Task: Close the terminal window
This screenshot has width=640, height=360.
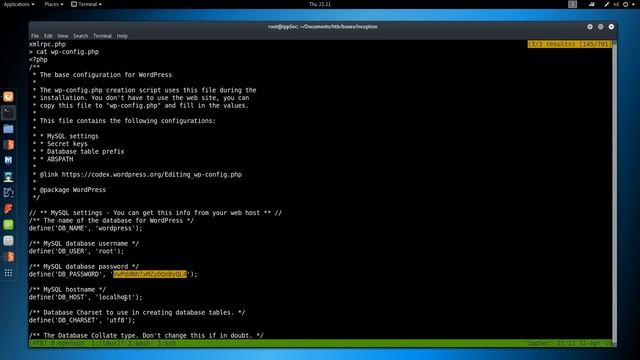Action: tap(611, 27)
